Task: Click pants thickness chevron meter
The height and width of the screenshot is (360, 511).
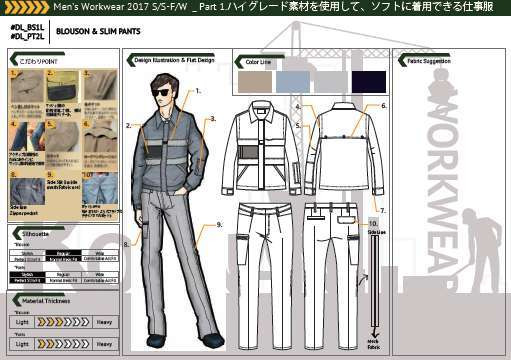Action: (x=63, y=344)
